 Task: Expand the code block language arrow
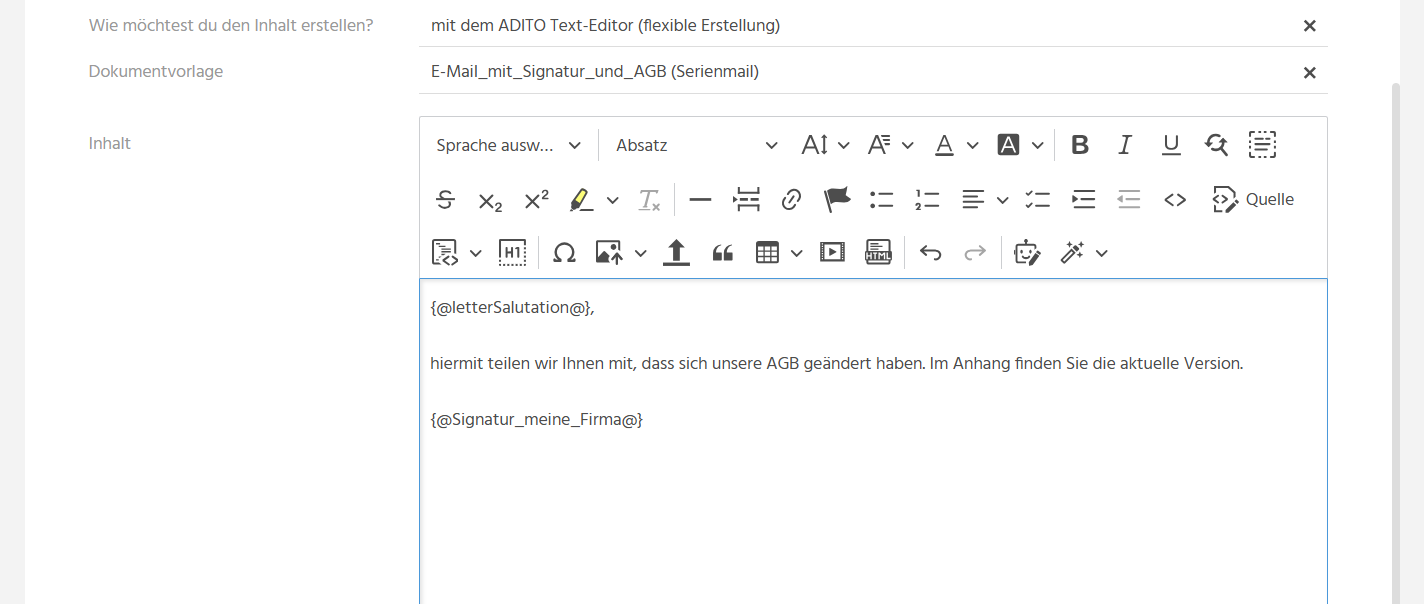click(475, 253)
